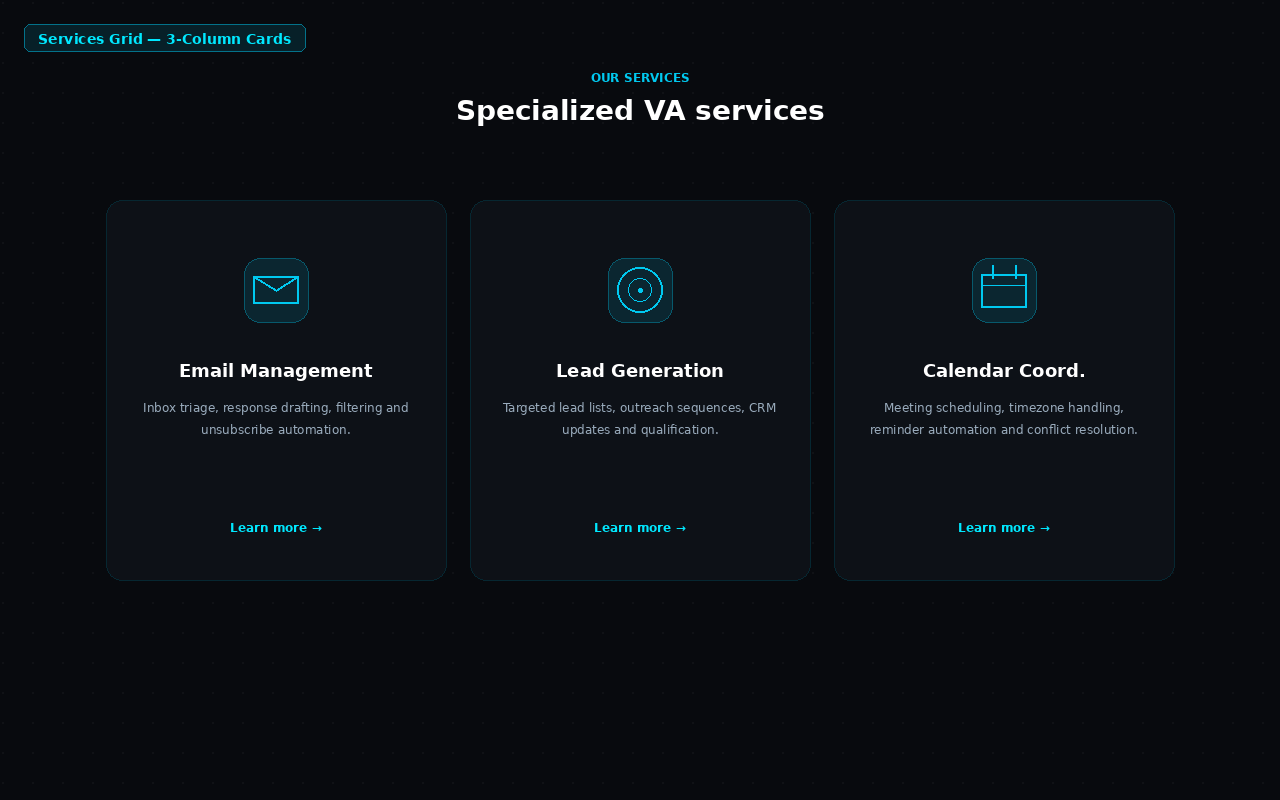The width and height of the screenshot is (1280, 800).
Task: Click the Lead Generation card title
Action: click(x=640, y=371)
